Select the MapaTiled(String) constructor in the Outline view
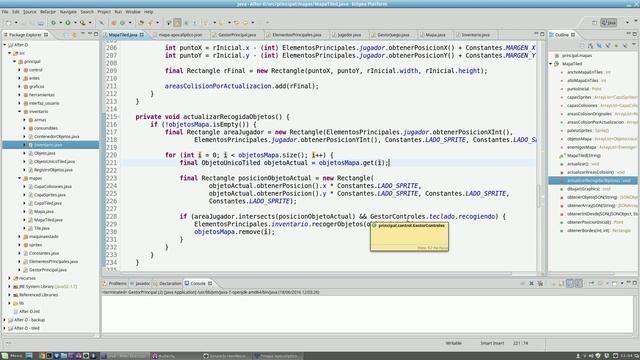This screenshot has width=640, height=360. pyautogui.click(x=583, y=156)
